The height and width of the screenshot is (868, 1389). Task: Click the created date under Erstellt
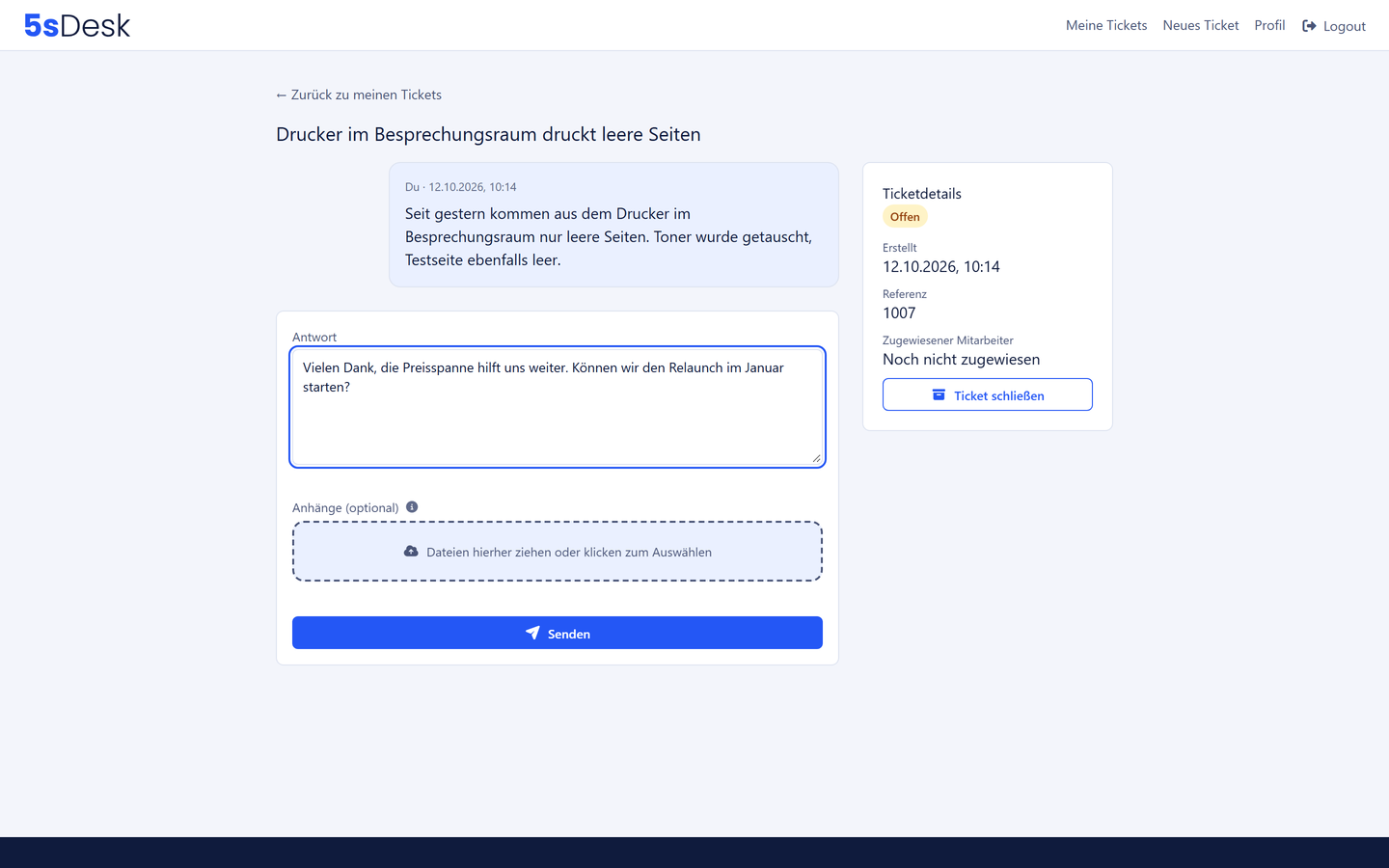pyautogui.click(x=941, y=266)
